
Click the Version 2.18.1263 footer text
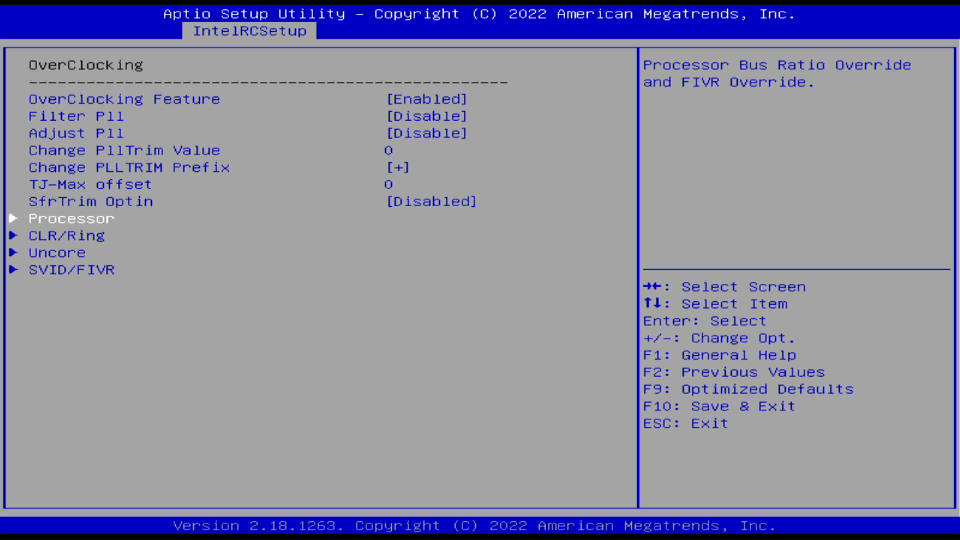click(474, 526)
